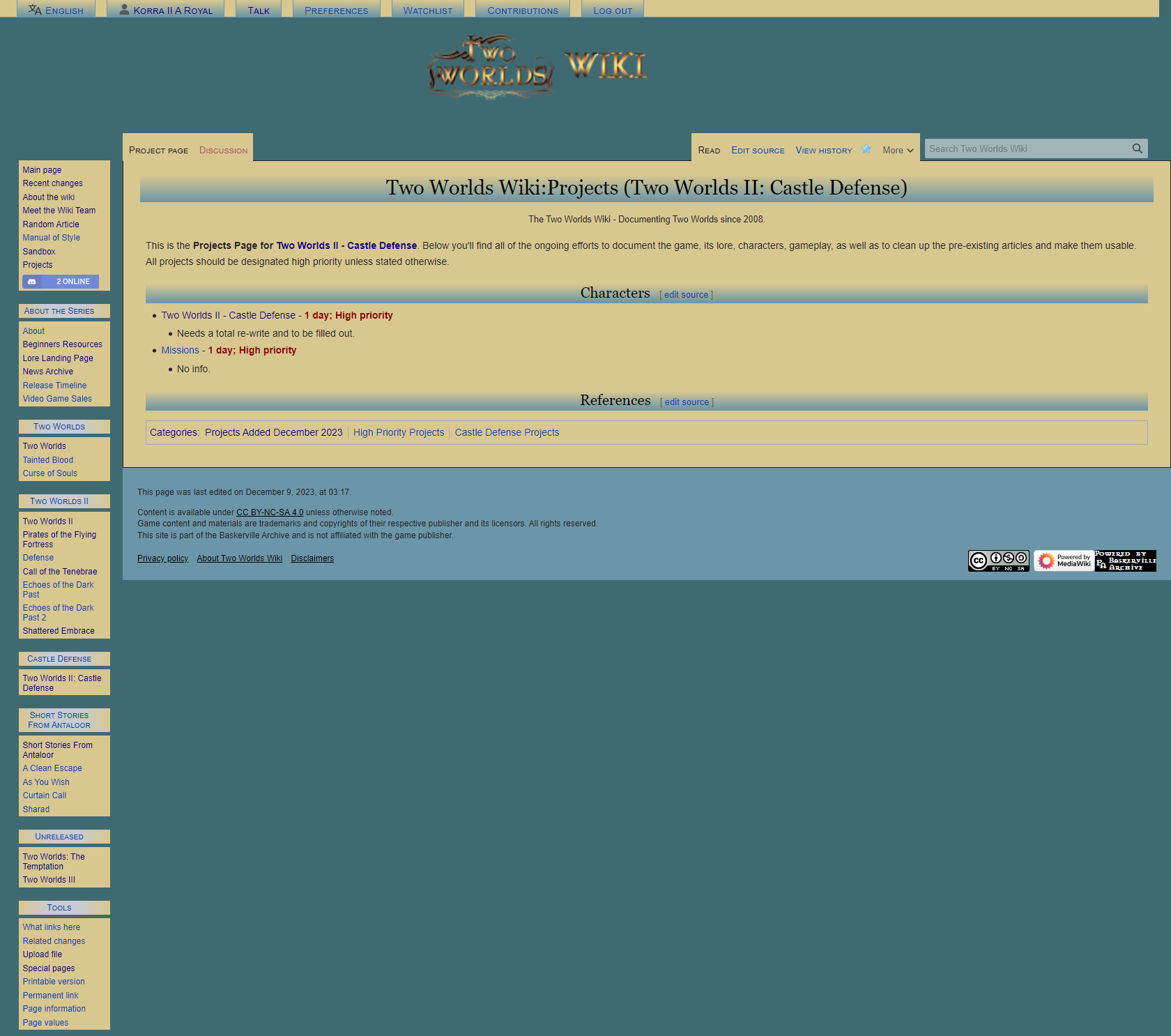Viewport: 1171px width, 1036px height.
Task: Open Curse of Souls sidebar link
Action: coord(49,473)
